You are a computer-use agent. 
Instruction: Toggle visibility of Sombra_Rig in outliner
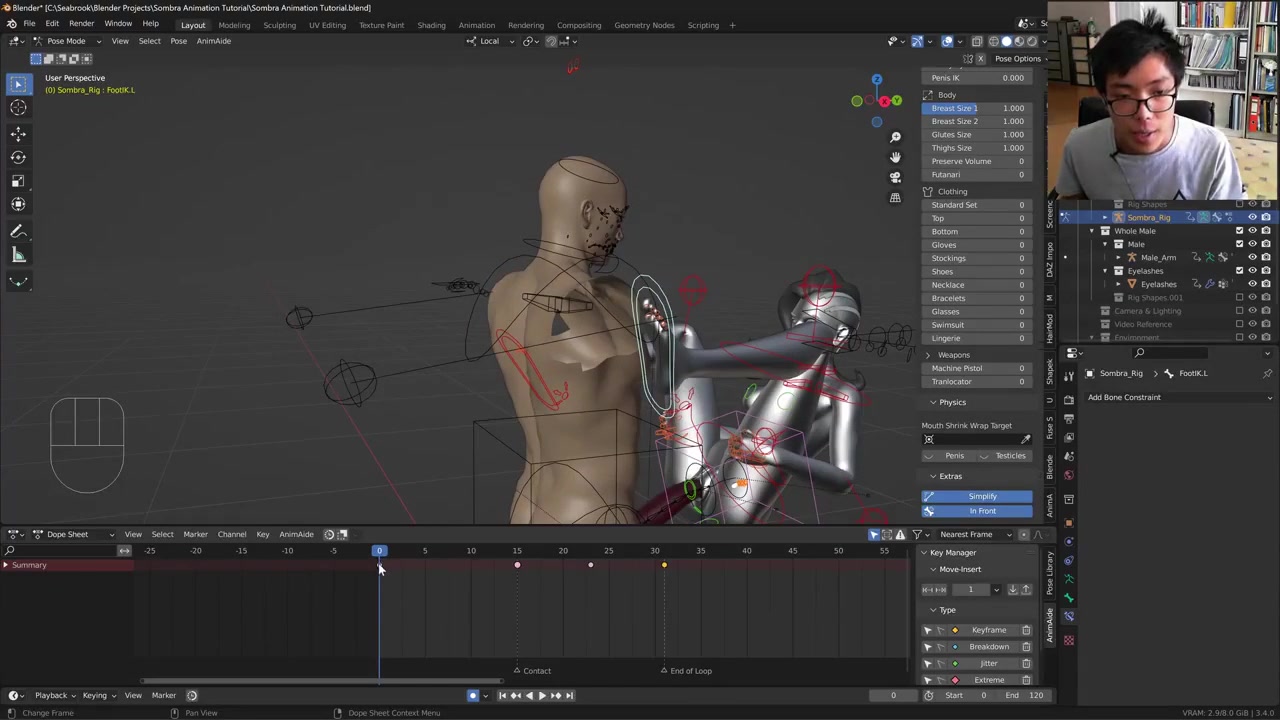(1252, 217)
